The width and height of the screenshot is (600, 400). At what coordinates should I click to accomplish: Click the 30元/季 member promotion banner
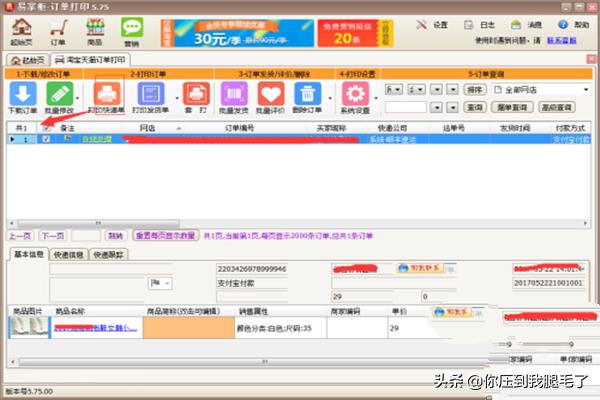point(237,33)
